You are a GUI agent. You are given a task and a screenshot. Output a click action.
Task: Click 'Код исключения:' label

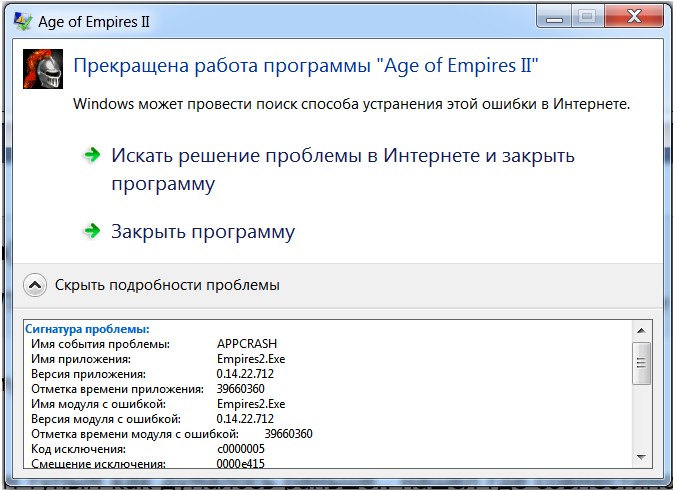coord(79,449)
